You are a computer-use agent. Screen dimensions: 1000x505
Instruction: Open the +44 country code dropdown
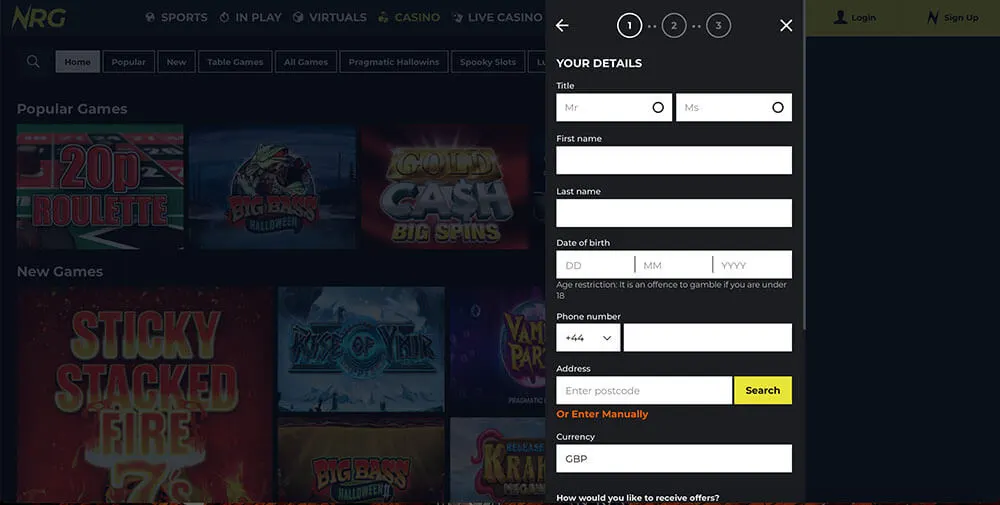click(588, 337)
